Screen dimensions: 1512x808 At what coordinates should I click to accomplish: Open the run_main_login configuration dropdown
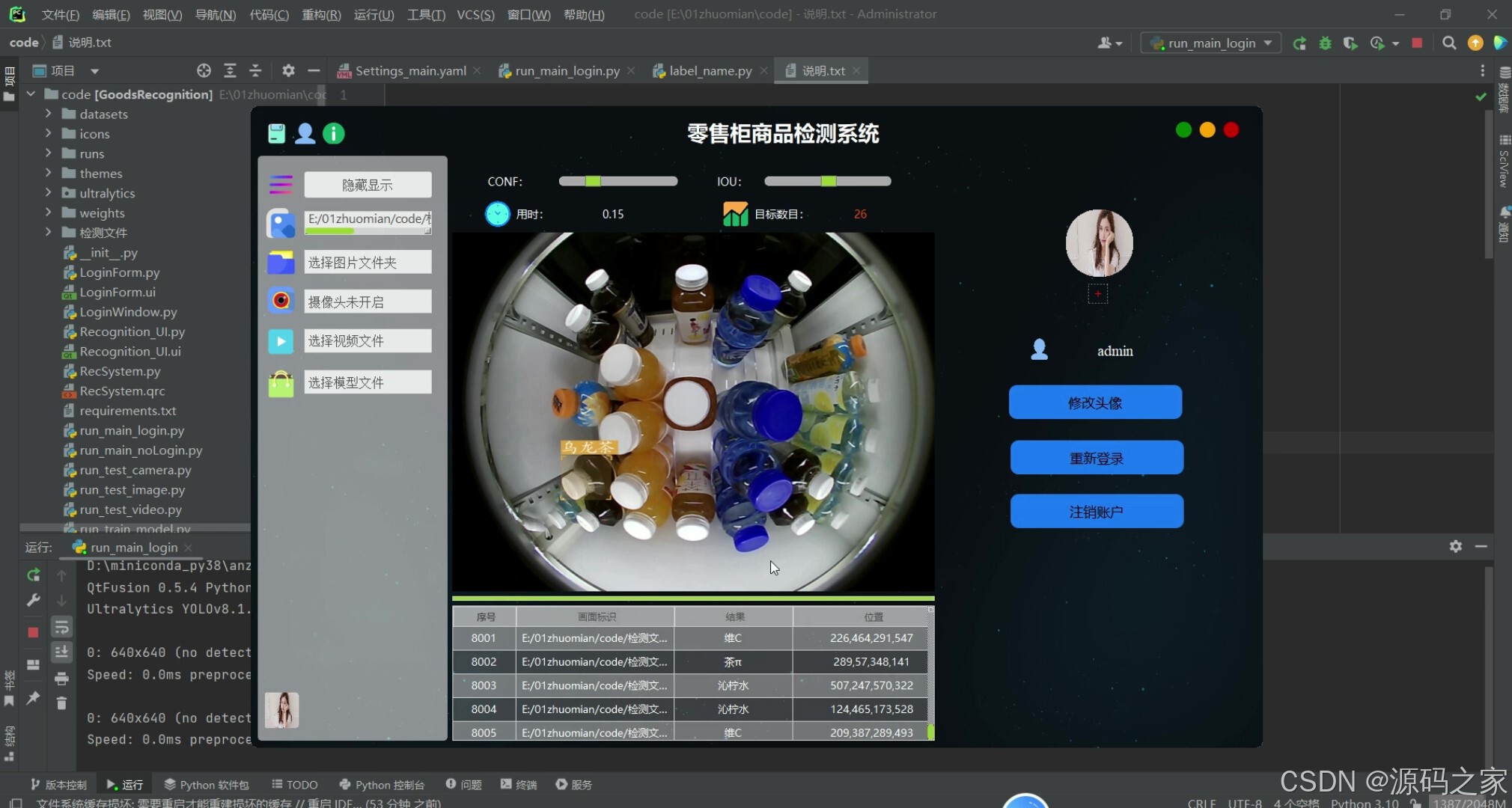(x=1211, y=43)
